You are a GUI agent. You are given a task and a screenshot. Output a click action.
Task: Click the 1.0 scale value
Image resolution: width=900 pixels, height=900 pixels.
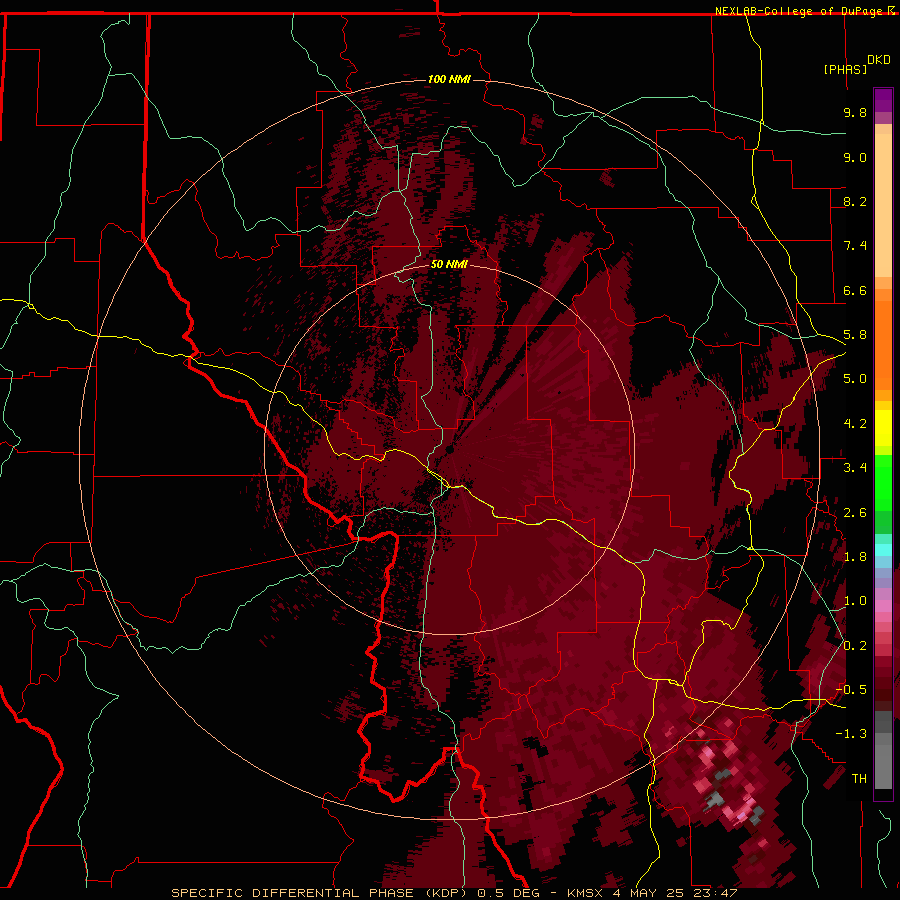coord(855,601)
